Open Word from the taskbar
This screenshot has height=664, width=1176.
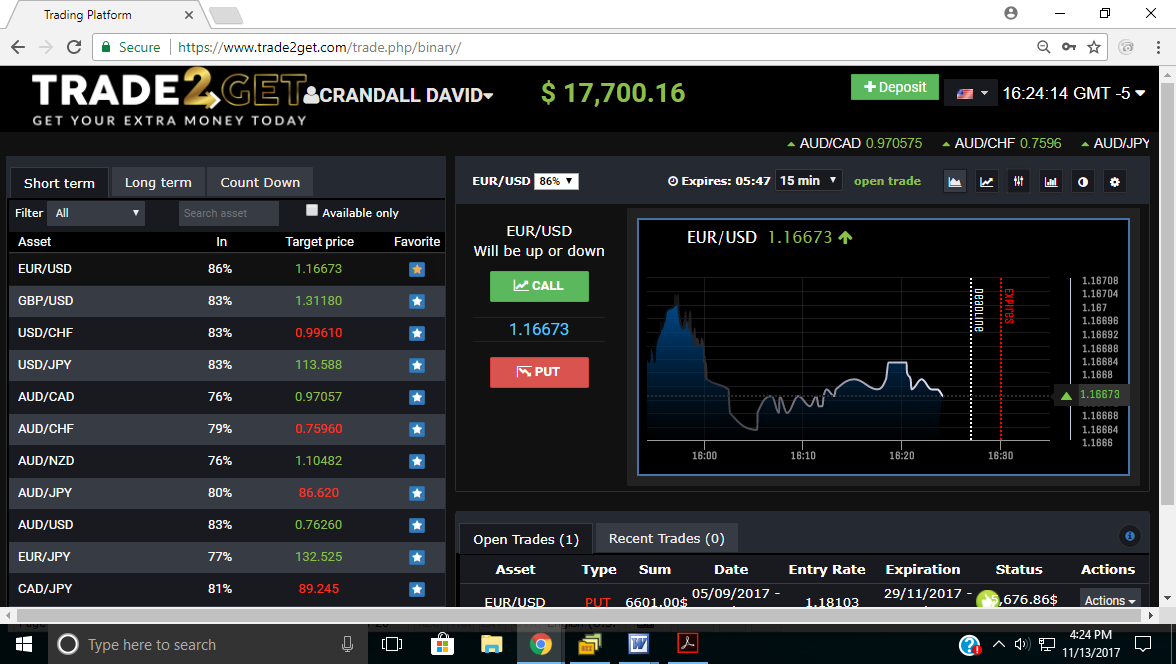pos(638,644)
